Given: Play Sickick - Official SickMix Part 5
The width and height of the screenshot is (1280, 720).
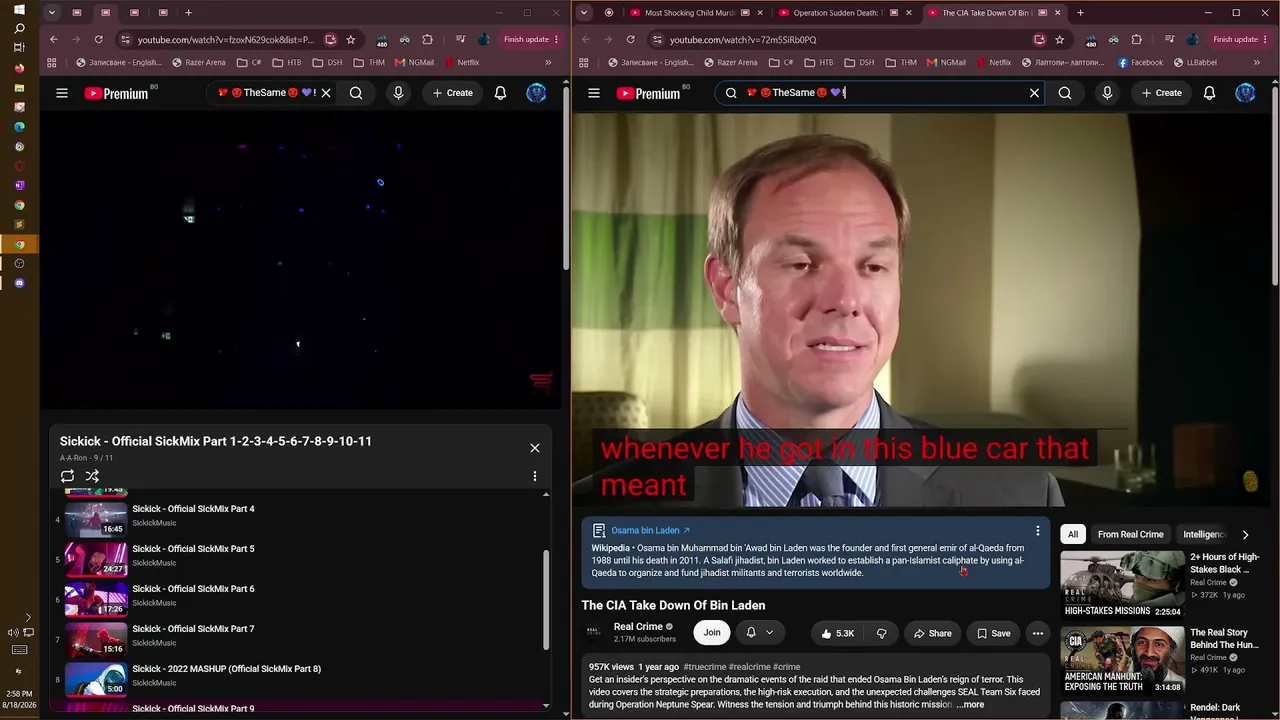Looking at the screenshot, I should click(x=298, y=559).
